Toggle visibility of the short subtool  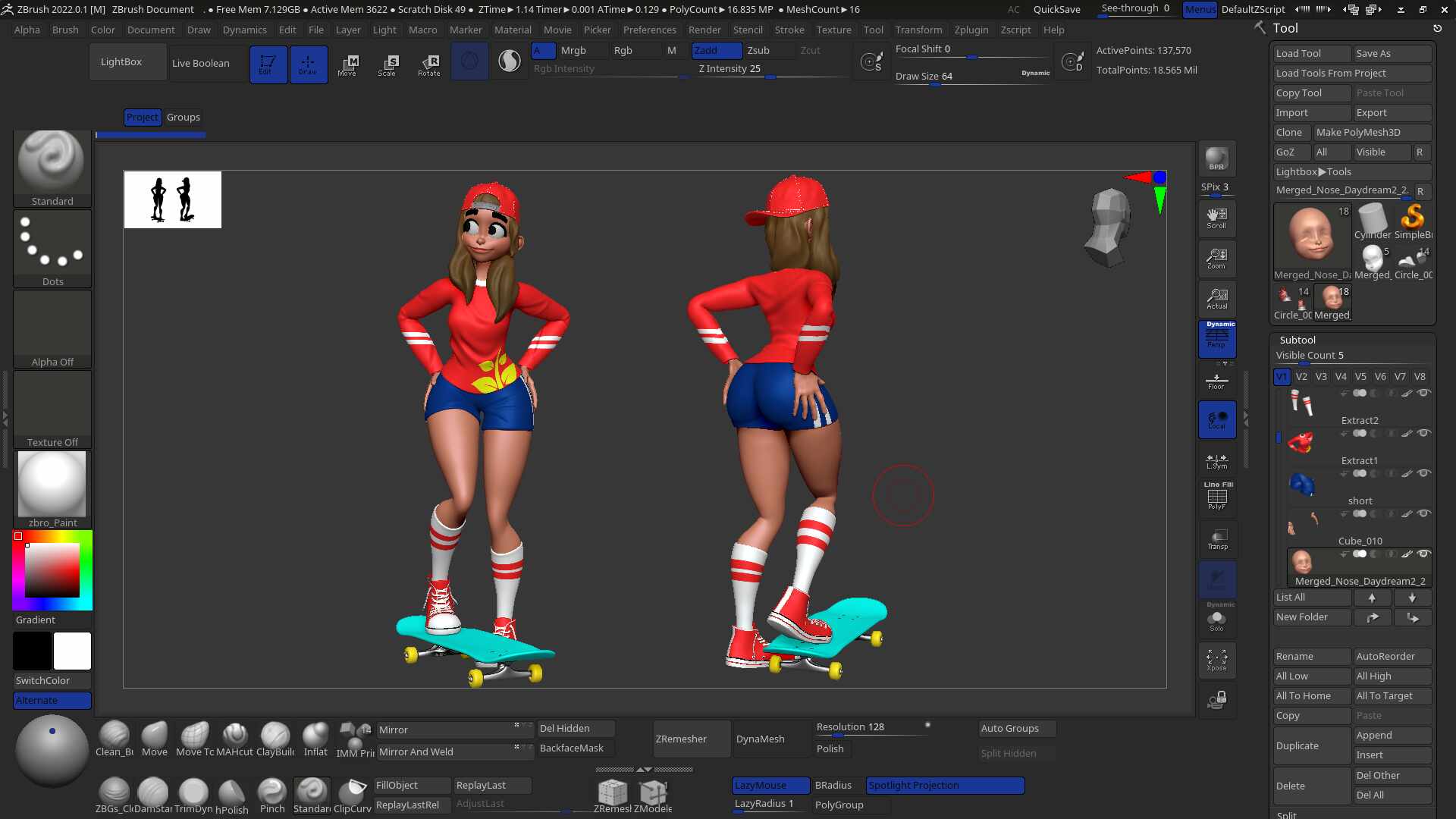click(x=1423, y=473)
